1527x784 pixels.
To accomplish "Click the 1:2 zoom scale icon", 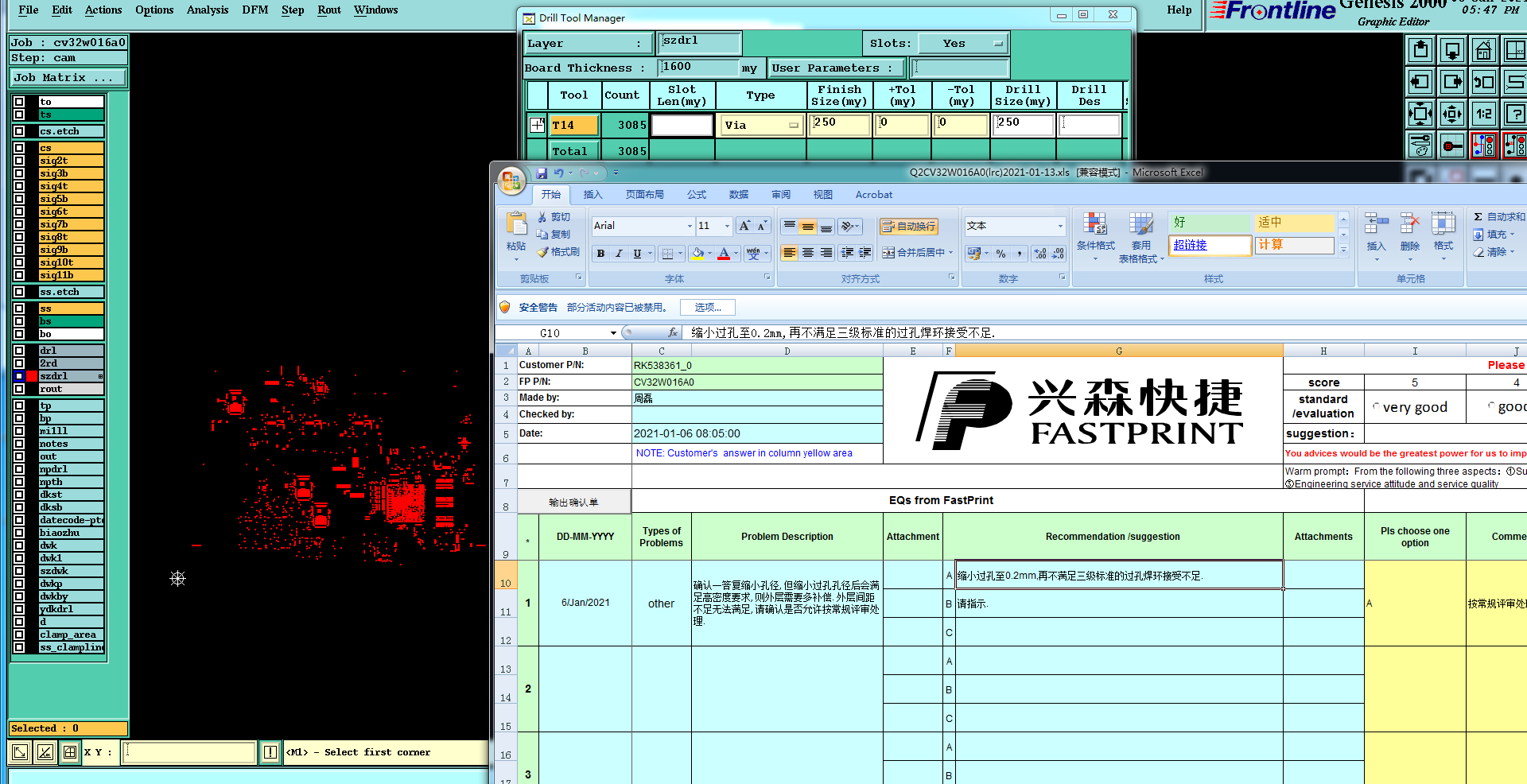I will (x=1484, y=114).
